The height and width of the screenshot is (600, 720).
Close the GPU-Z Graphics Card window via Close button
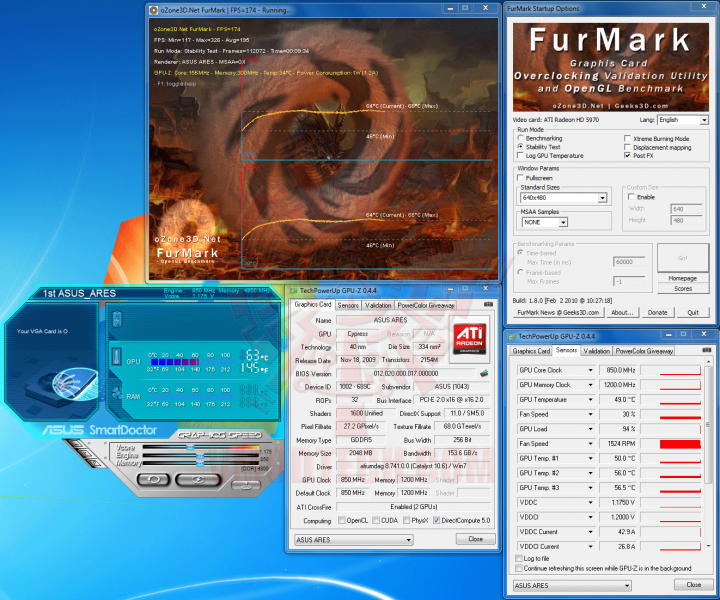coord(475,539)
